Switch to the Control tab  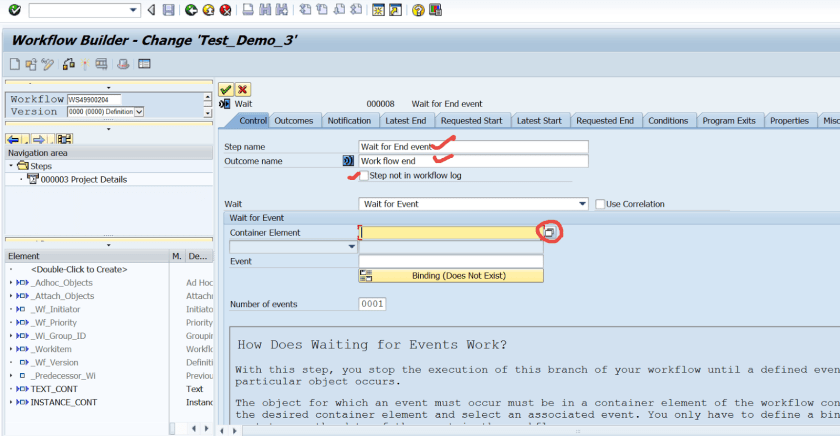pyautogui.click(x=253, y=121)
